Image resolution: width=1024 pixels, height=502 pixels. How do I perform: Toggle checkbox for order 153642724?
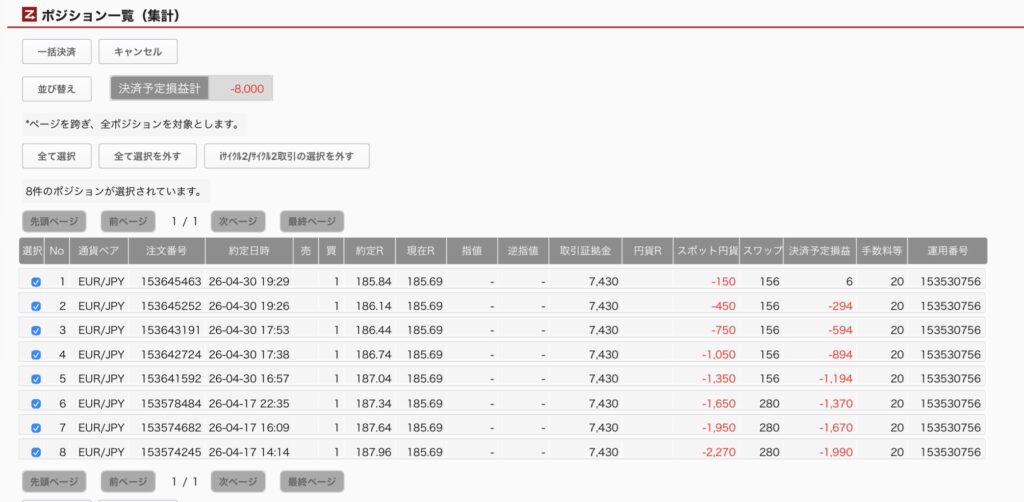click(36, 354)
